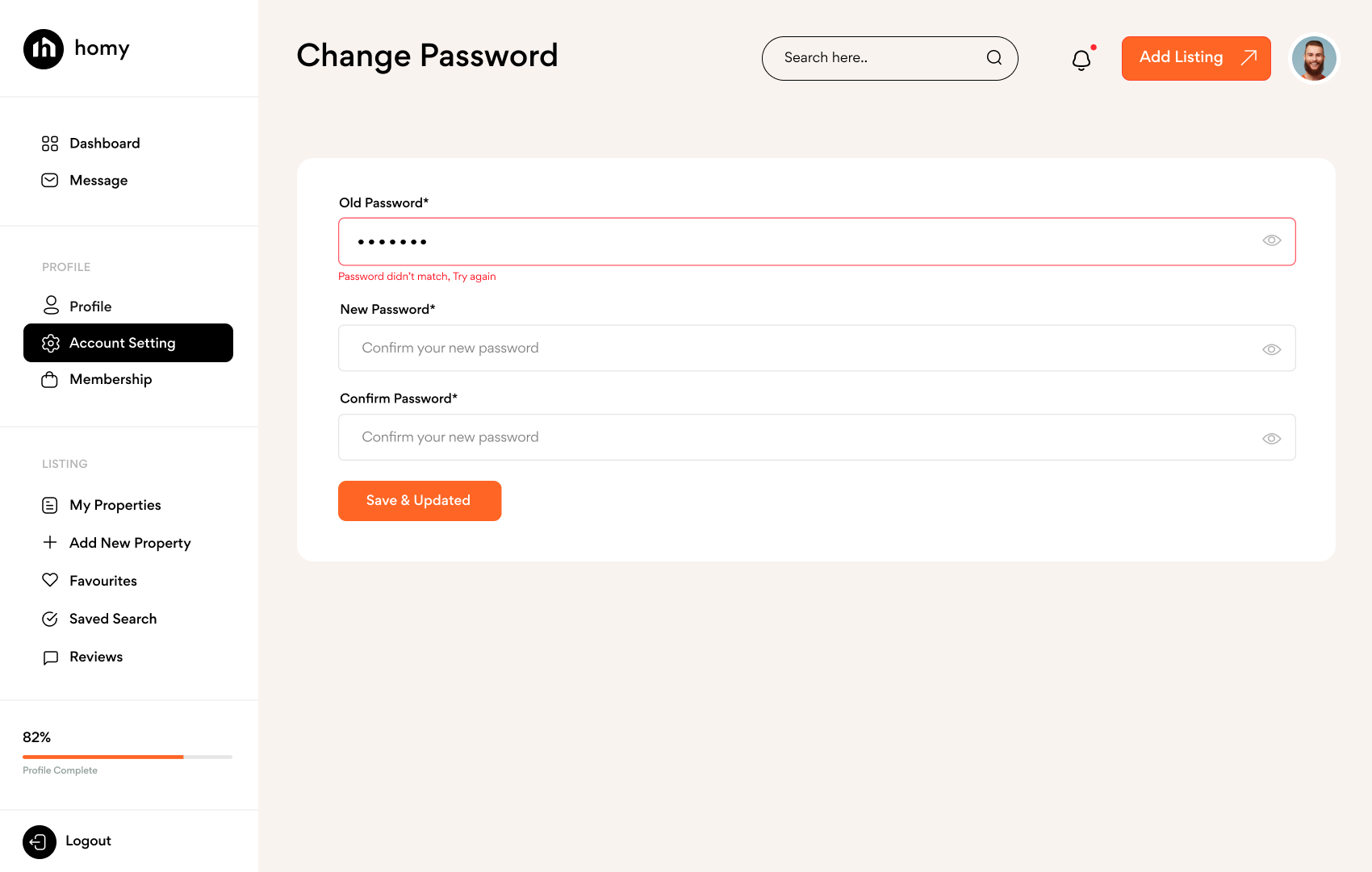Click the Favourites heart icon
The image size is (1372, 872).
50,580
